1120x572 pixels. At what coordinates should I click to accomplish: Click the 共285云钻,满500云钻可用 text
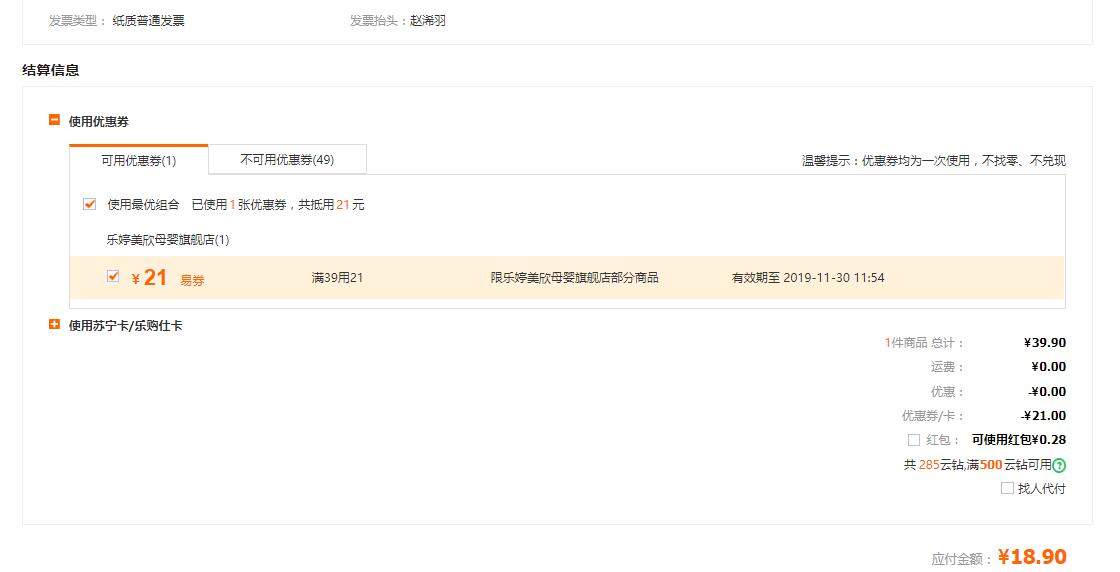click(x=978, y=465)
